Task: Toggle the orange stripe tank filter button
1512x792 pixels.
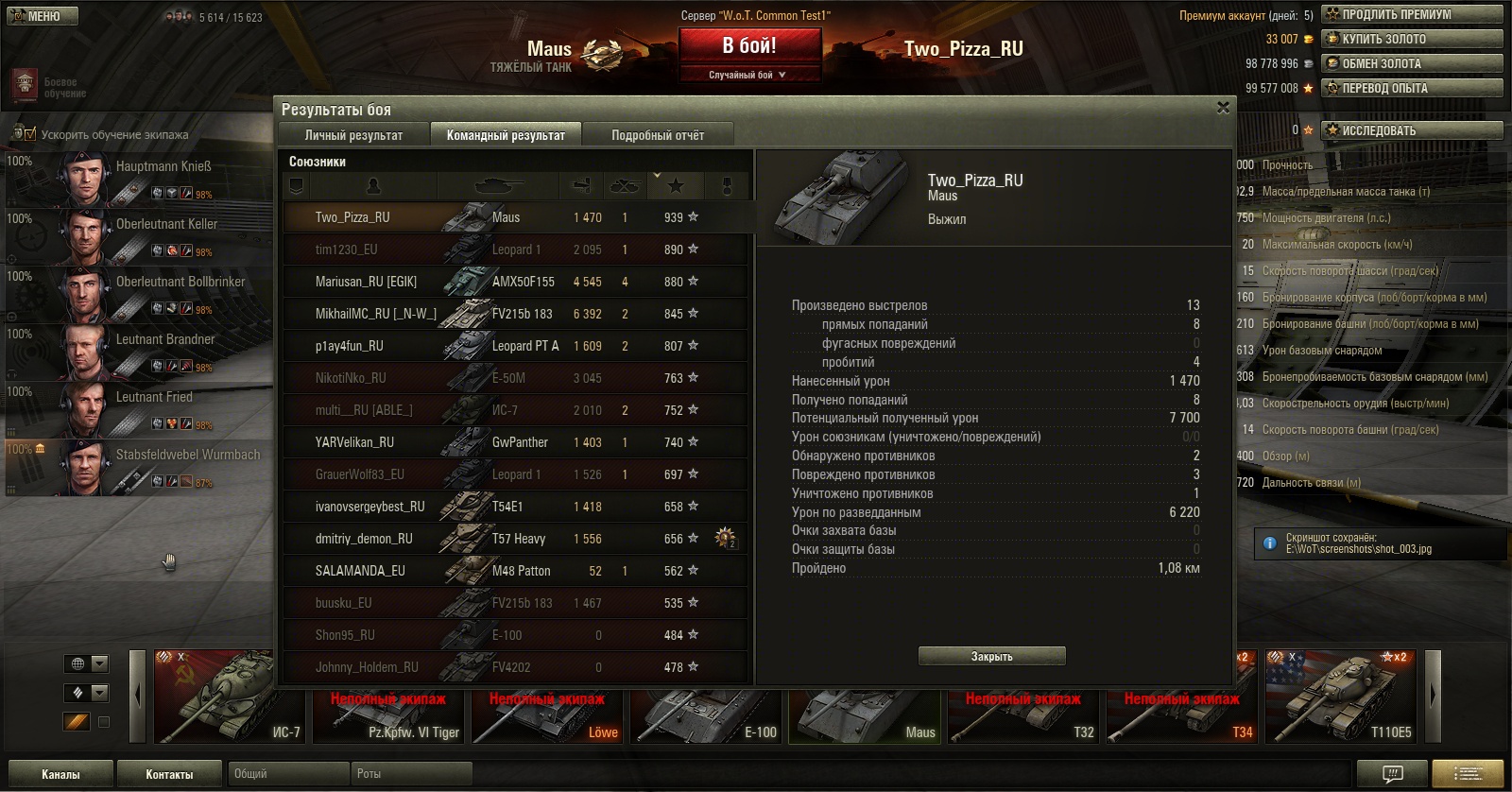Action: point(77,722)
